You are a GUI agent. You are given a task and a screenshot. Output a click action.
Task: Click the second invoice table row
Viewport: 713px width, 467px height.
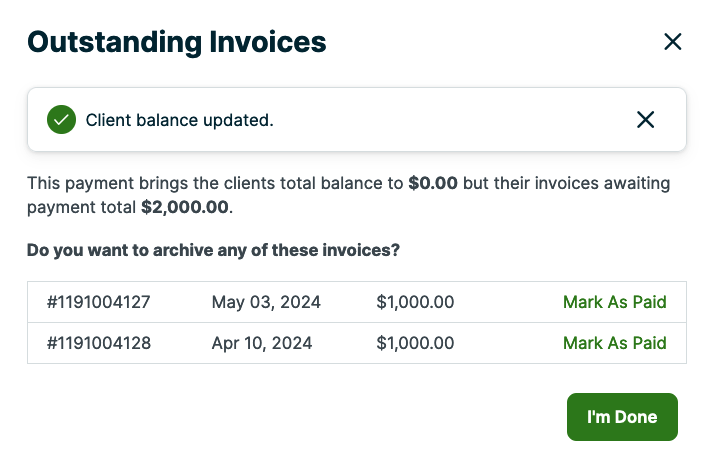[x=500, y=343]
